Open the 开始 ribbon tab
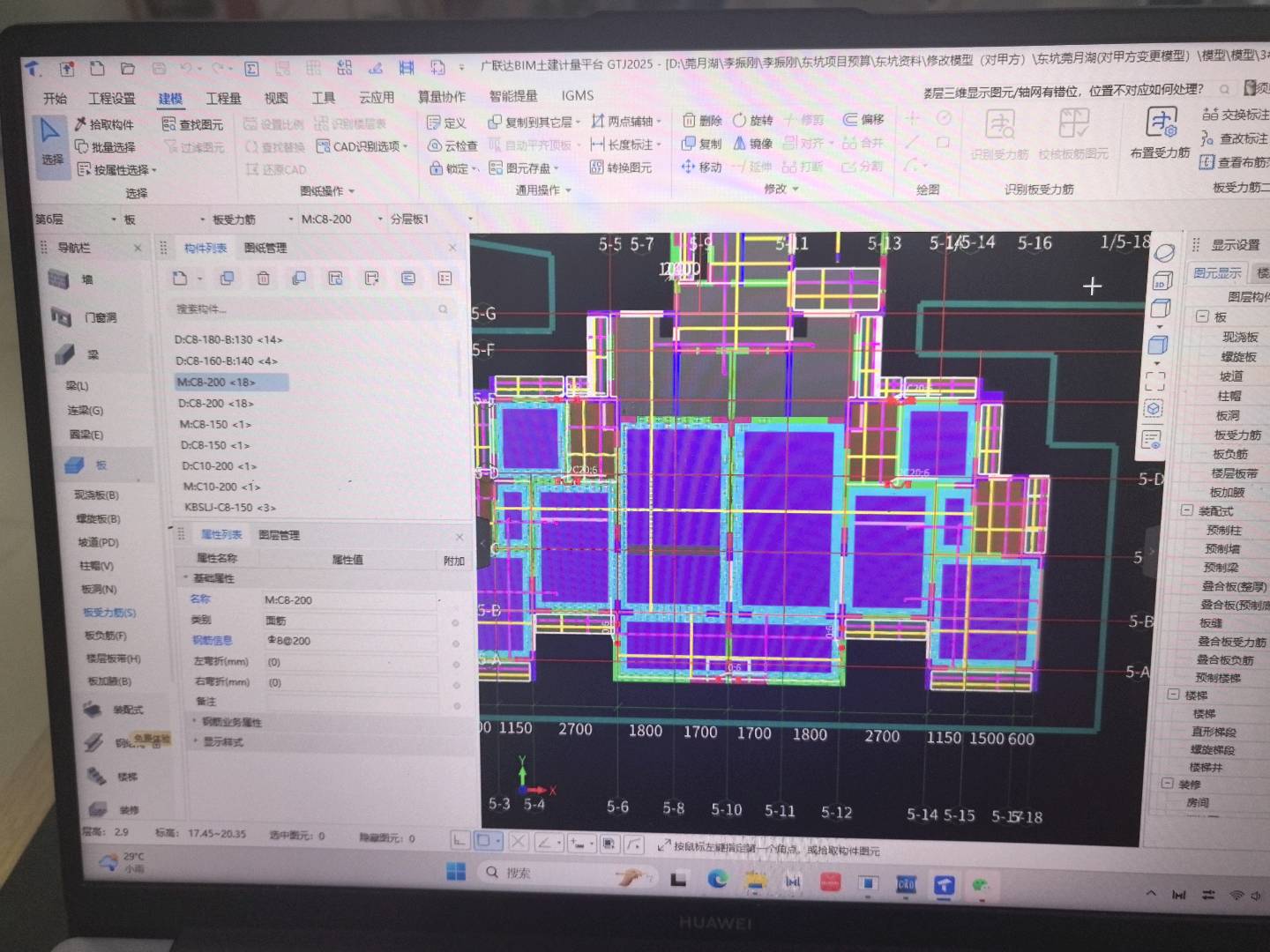This screenshot has width=1270, height=952. pos(55,98)
